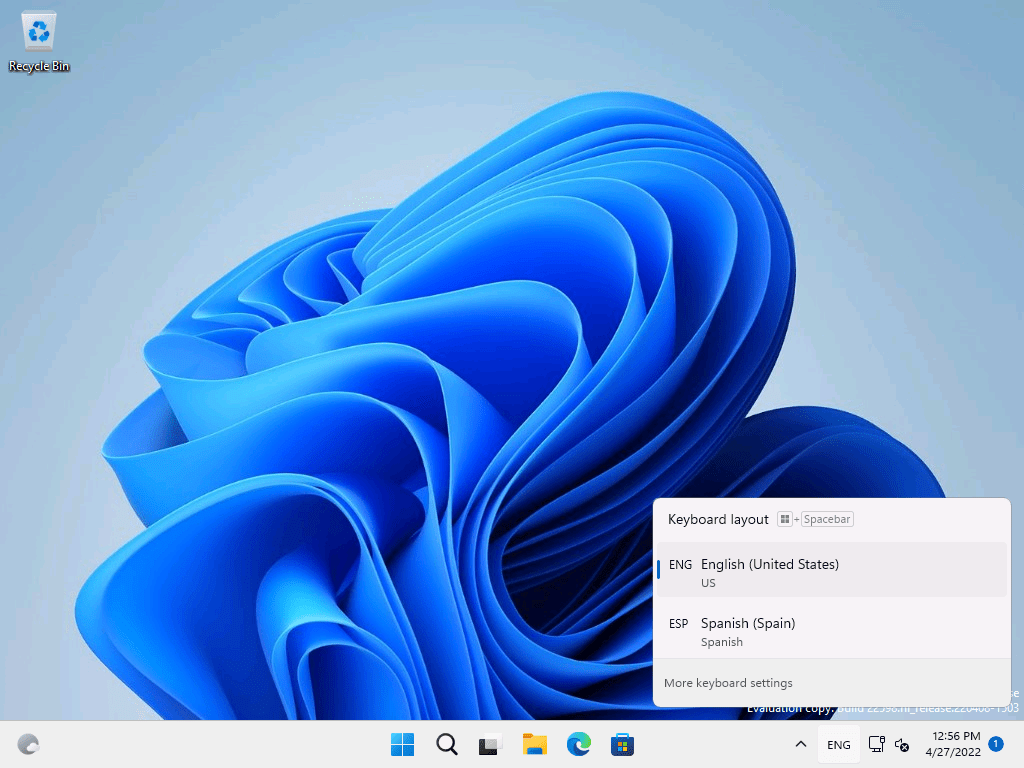1024x768 pixels.
Task: Click the date display in the system tray
Action: [x=955, y=752]
